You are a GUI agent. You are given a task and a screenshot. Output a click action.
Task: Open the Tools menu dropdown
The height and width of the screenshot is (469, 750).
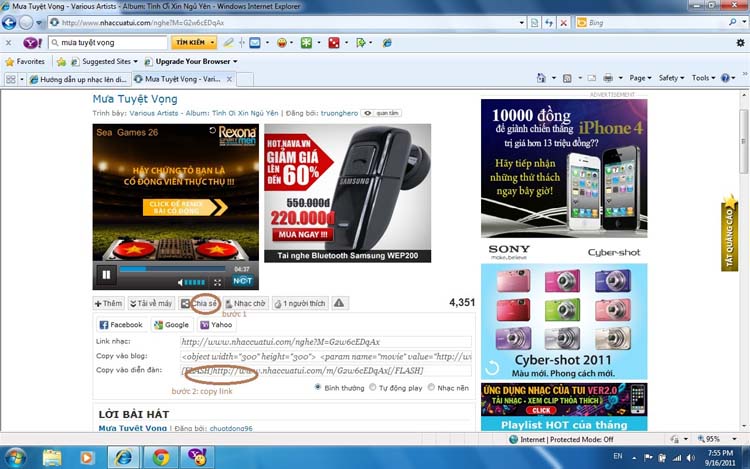coord(703,78)
